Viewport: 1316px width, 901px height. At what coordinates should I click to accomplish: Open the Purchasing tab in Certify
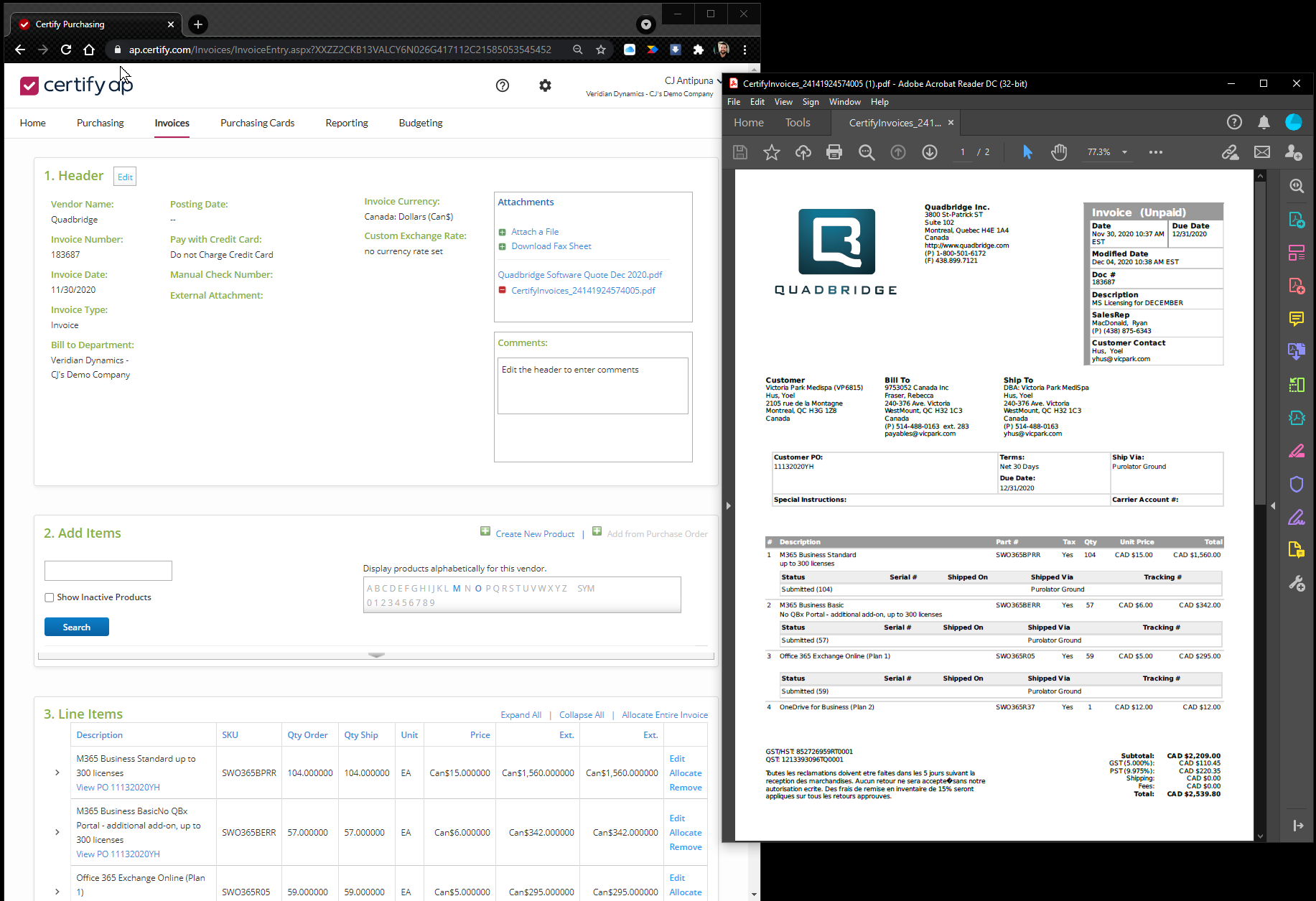[x=101, y=123]
